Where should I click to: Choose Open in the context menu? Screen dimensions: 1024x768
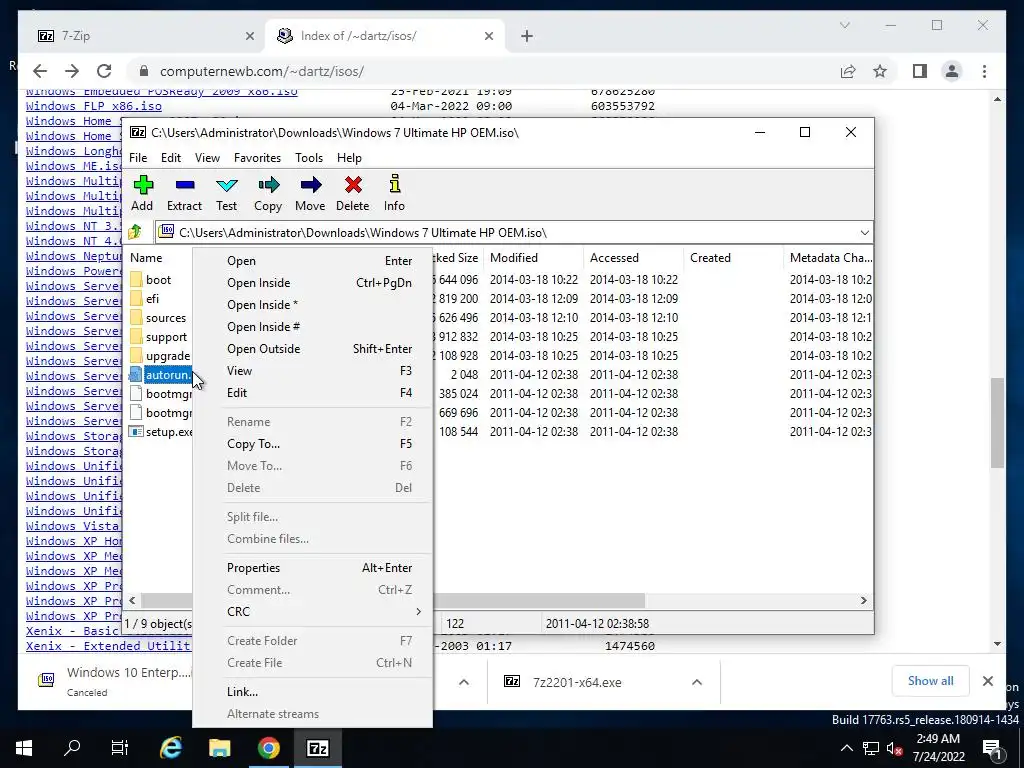point(313,261)
